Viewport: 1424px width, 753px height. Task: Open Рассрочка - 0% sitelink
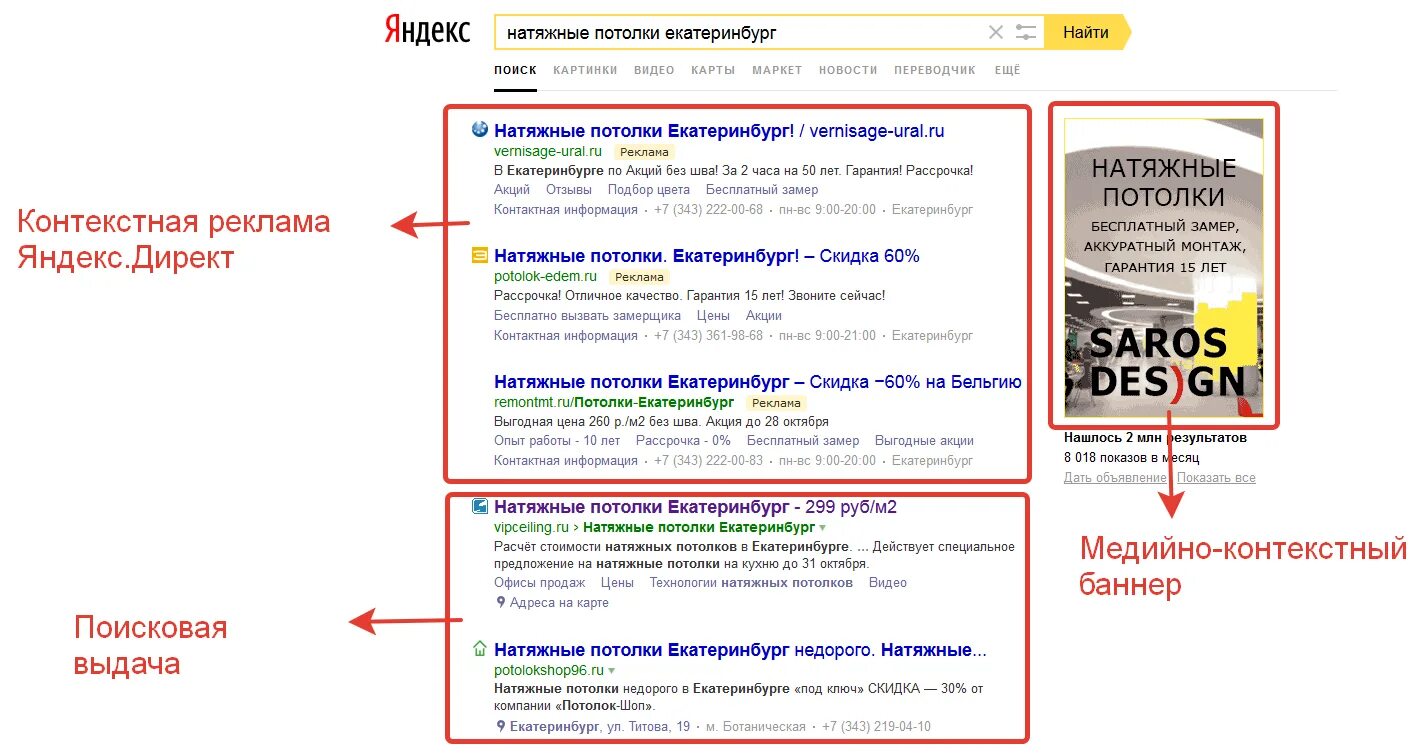(683, 440)
